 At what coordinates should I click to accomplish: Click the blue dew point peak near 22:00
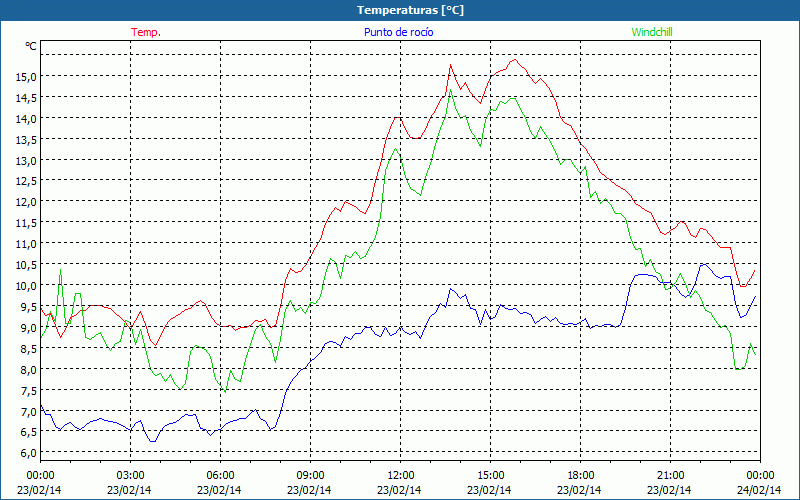pos(704,264)
